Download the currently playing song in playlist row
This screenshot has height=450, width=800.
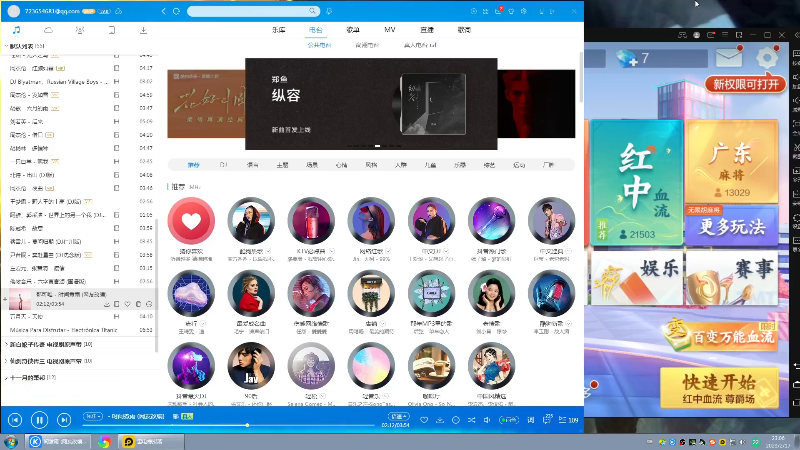(107, 304)
